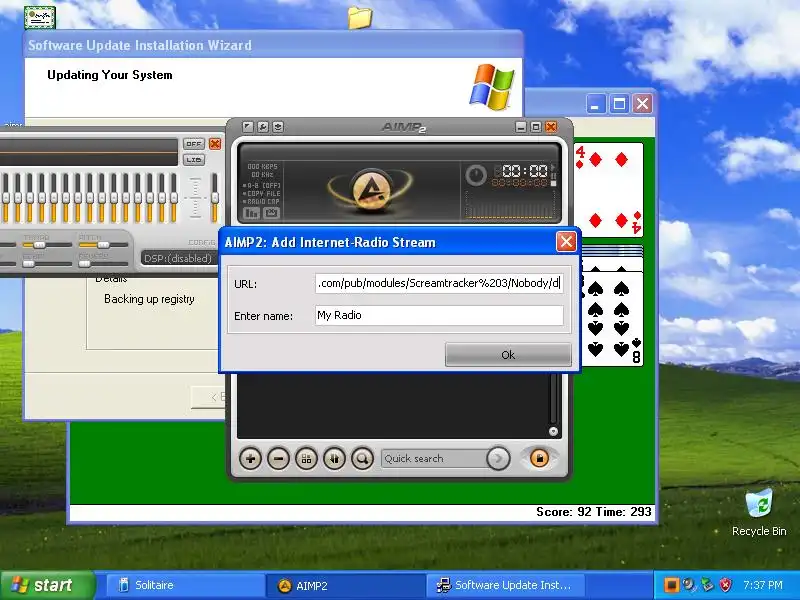Click the arrow button beside Quick search

coord(498,459)
